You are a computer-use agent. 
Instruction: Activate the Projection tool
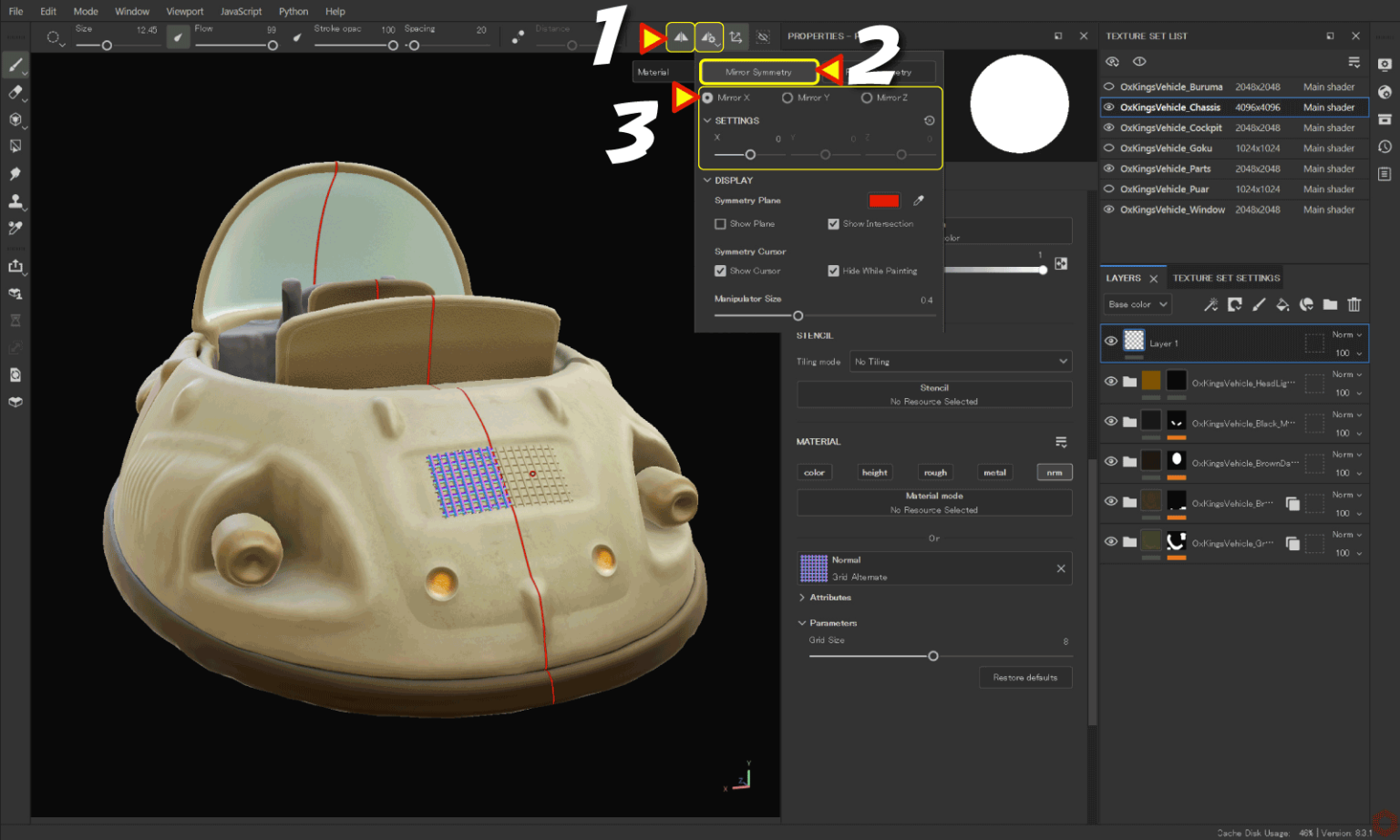pos(15,118)
